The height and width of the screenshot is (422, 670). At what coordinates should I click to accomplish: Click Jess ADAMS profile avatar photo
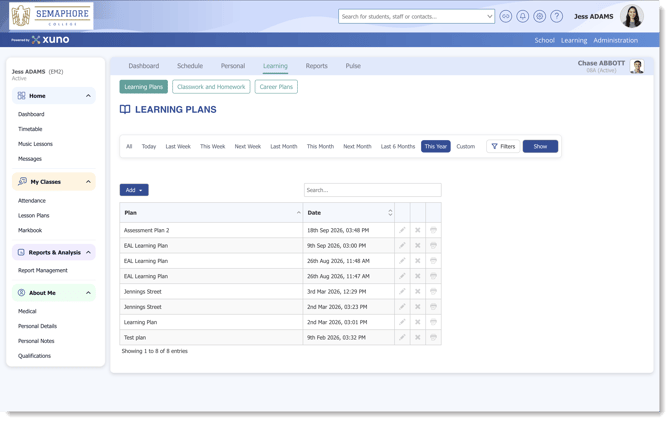pos(632,16)
